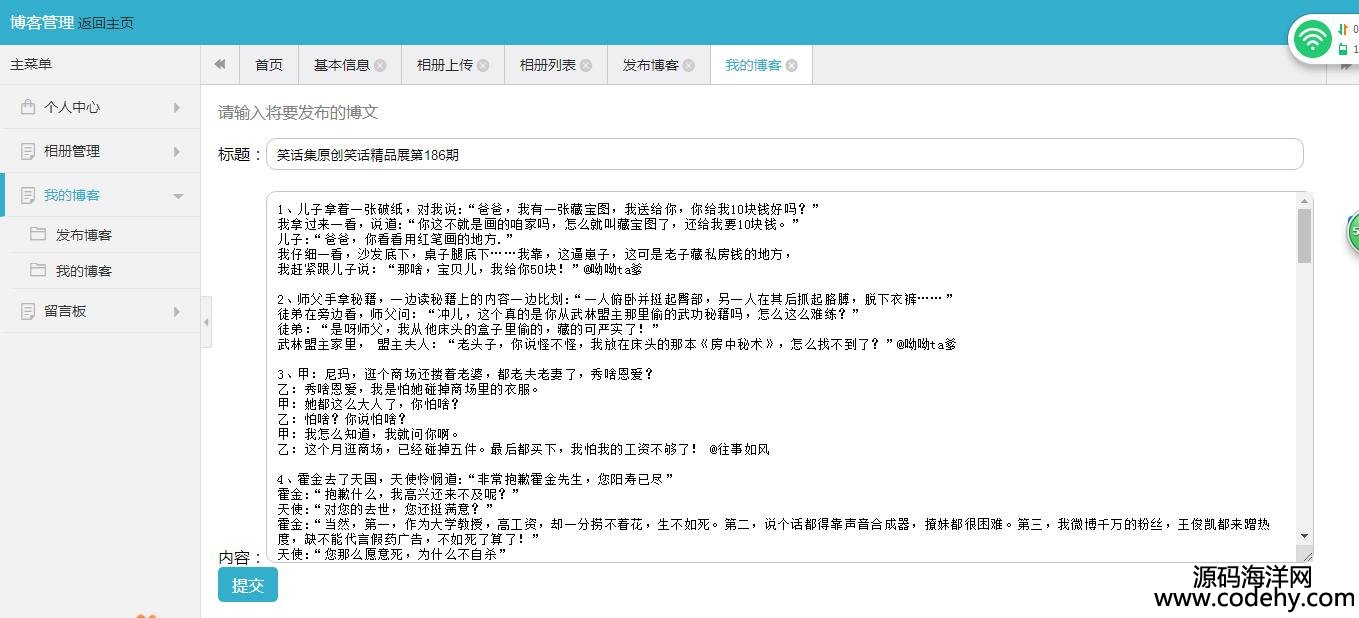Click into the 标题 title input field
The height and width of the screenshot is (618, 1359).
coord(784,154)
